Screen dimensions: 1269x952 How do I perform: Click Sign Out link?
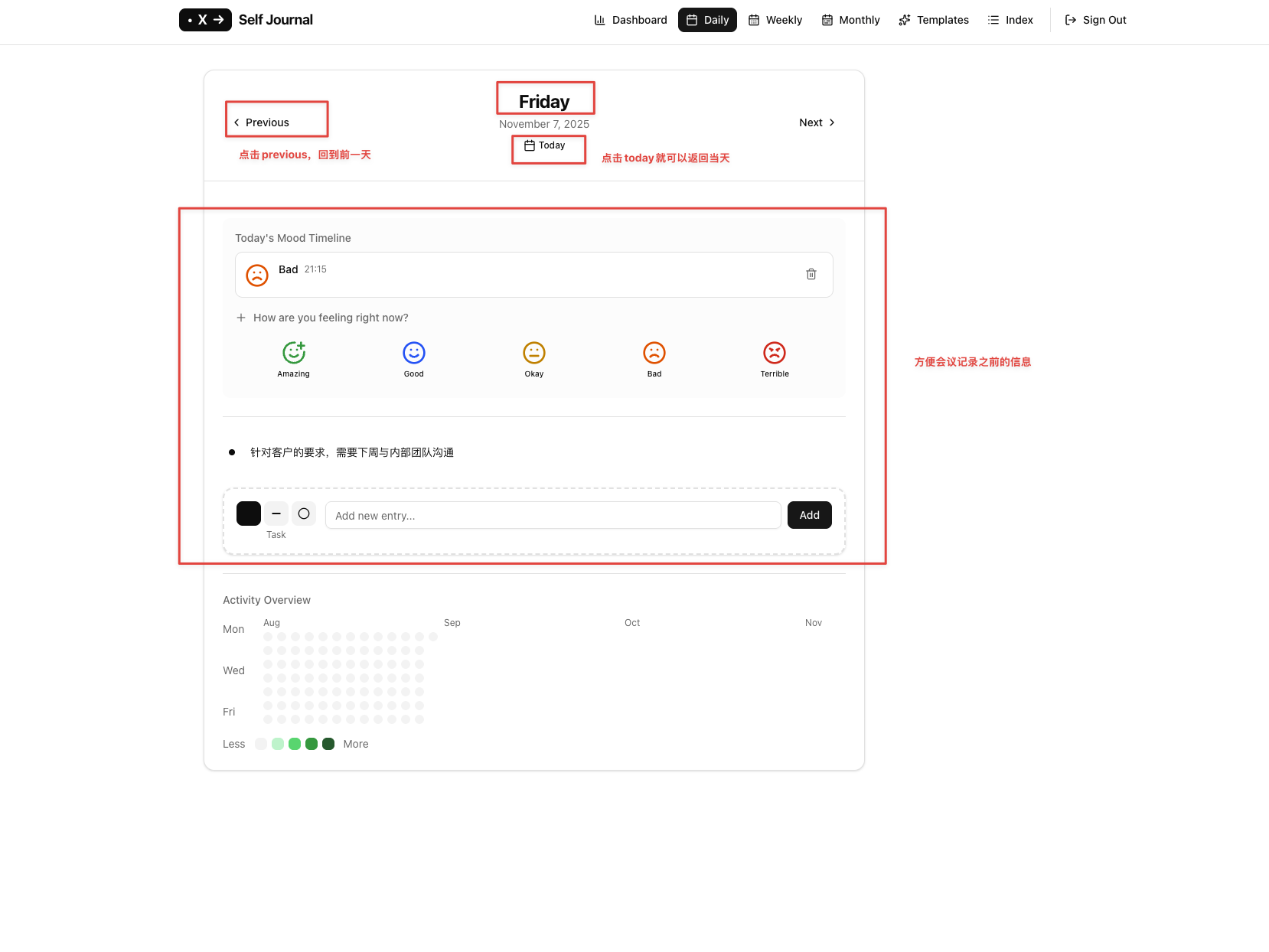1096,20
